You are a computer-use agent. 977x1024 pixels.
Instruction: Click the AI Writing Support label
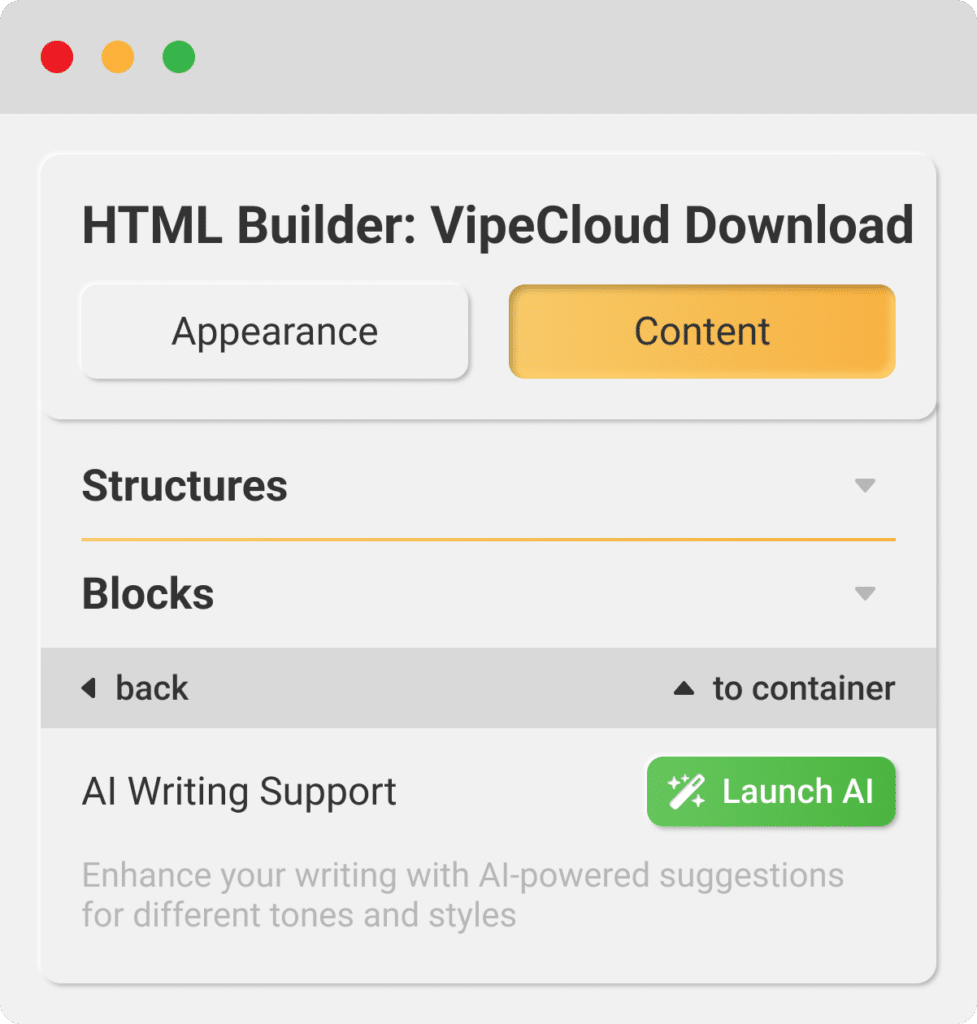coord(238,791)
